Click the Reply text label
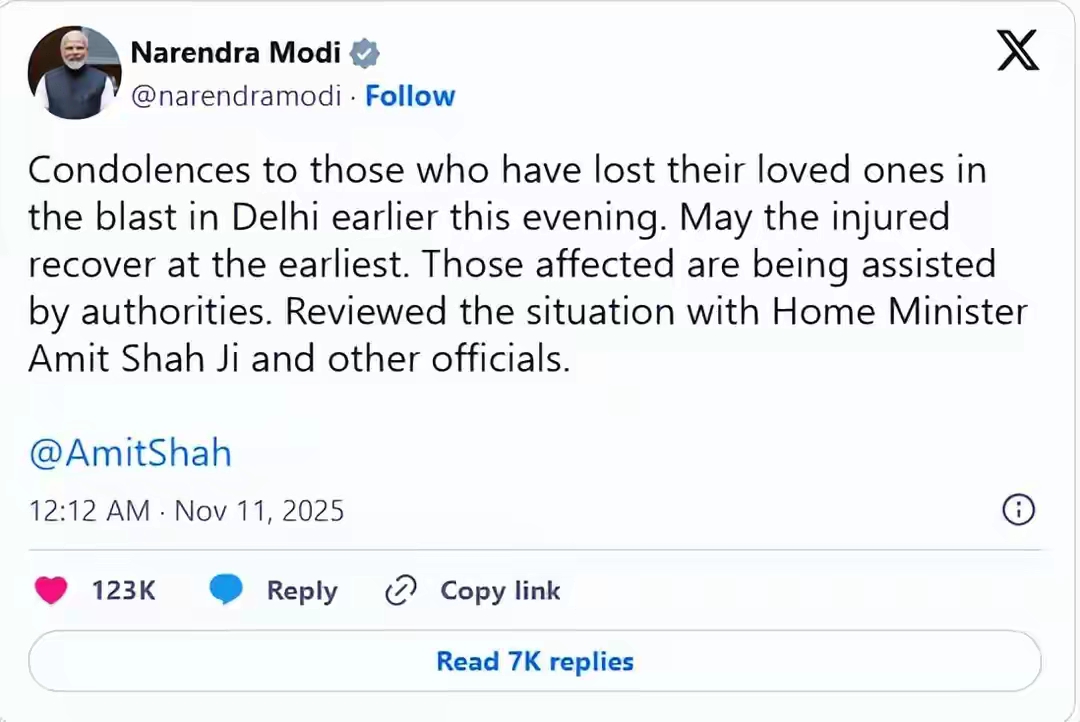This screenshot has width=1080, height=722. pyautogui.click(x=301, y=591)
